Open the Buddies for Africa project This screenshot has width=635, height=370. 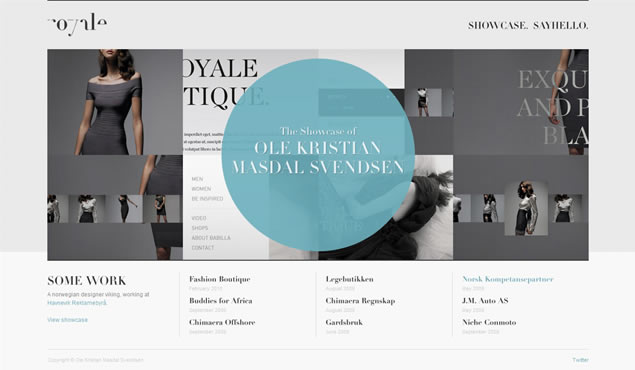tap(221, 301)
